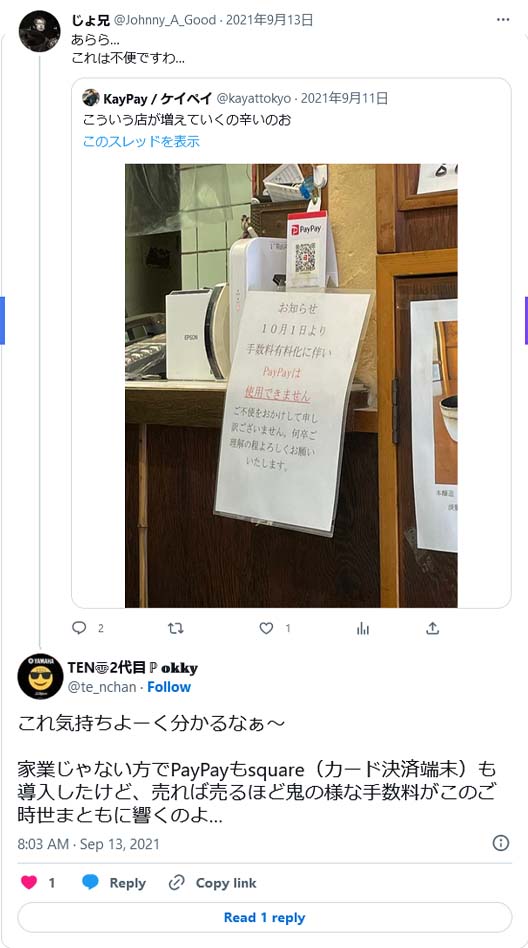The image size is (528, 948).
Task: Click the reply speech bubble icon with 2
Action: [x=79, y=628]
